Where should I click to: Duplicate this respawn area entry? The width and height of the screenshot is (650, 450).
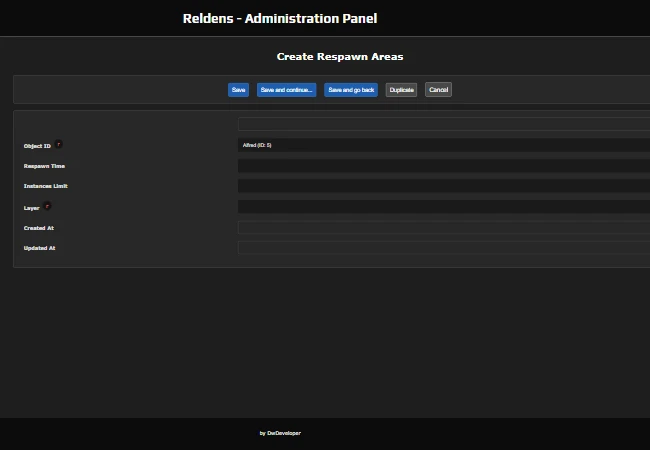[401, 90]
